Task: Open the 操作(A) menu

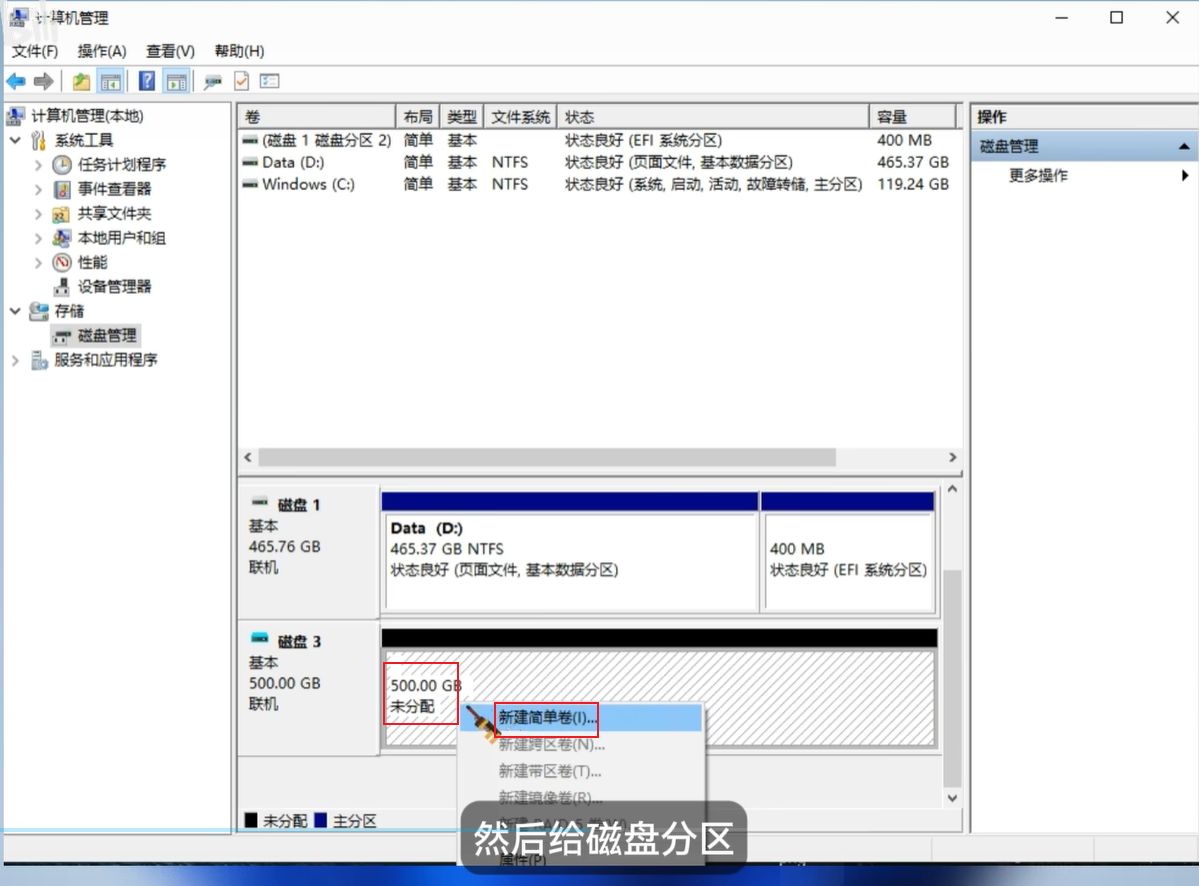Action: pos(102,51)
